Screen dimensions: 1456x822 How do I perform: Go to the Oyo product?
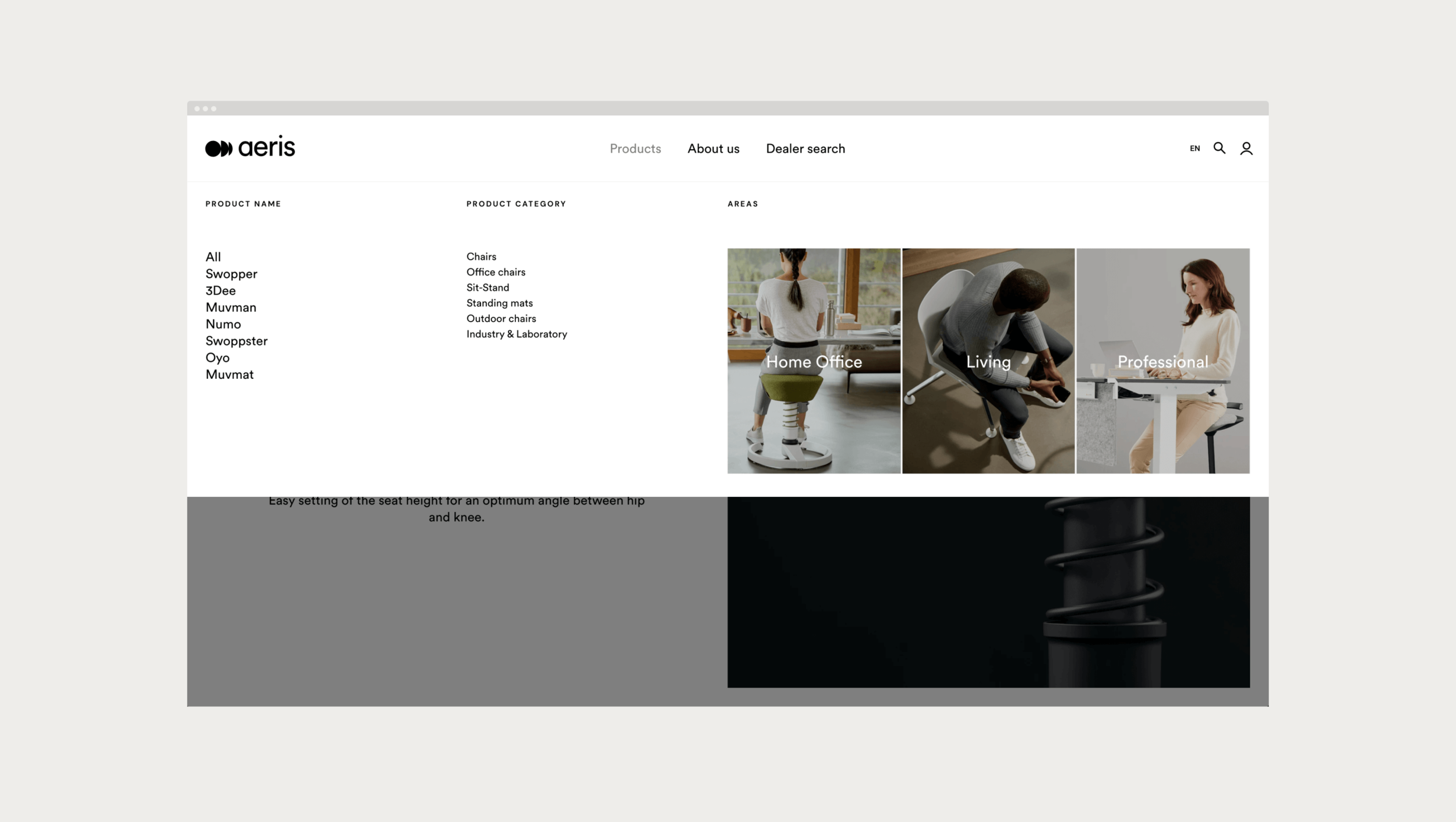coord(217,358)
